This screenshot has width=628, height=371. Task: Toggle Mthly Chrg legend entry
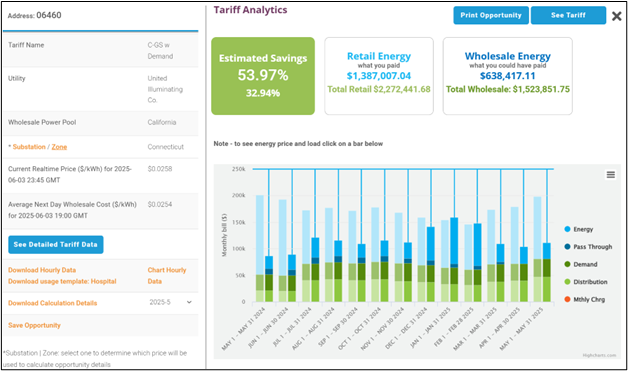click(584, 300)
